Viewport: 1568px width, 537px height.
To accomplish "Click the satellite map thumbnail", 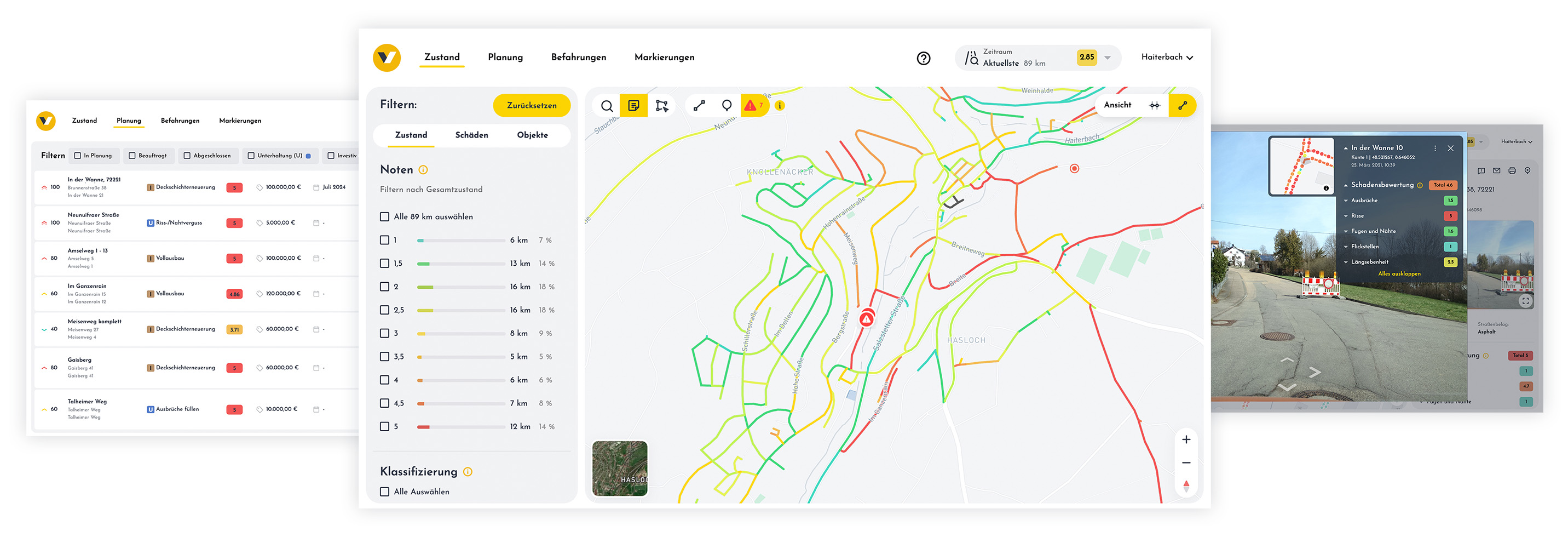I will pos(619,468).
